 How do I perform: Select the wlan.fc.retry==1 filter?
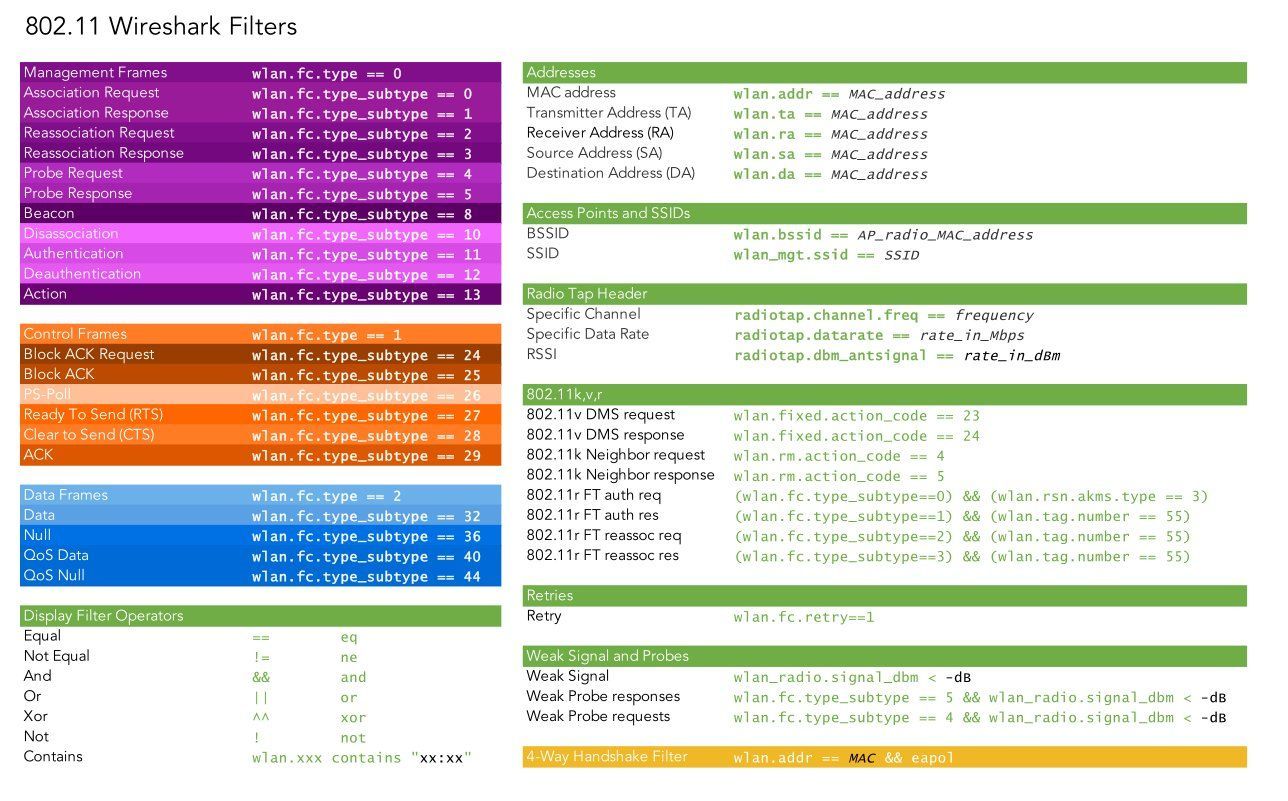pyautogui.click(x=803, y=617)
